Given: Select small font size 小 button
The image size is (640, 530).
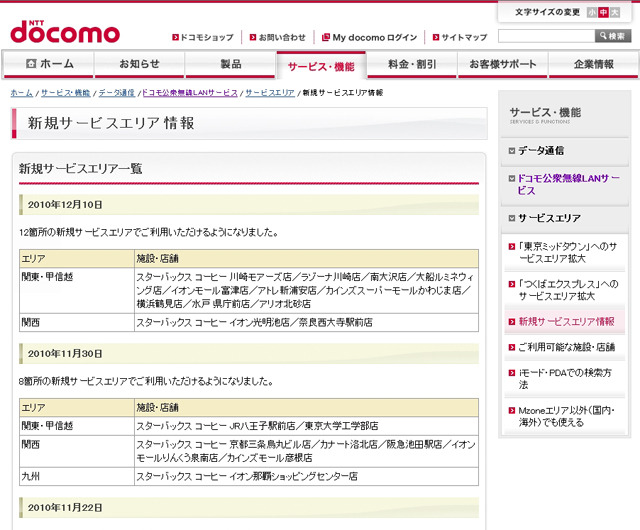Looking at the screenshot, I should pos(592,12).
